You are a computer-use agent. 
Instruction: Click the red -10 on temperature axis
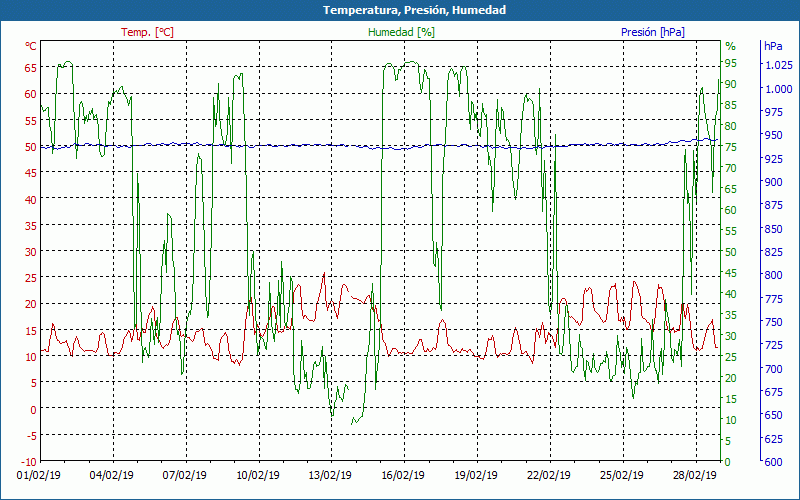29,462
